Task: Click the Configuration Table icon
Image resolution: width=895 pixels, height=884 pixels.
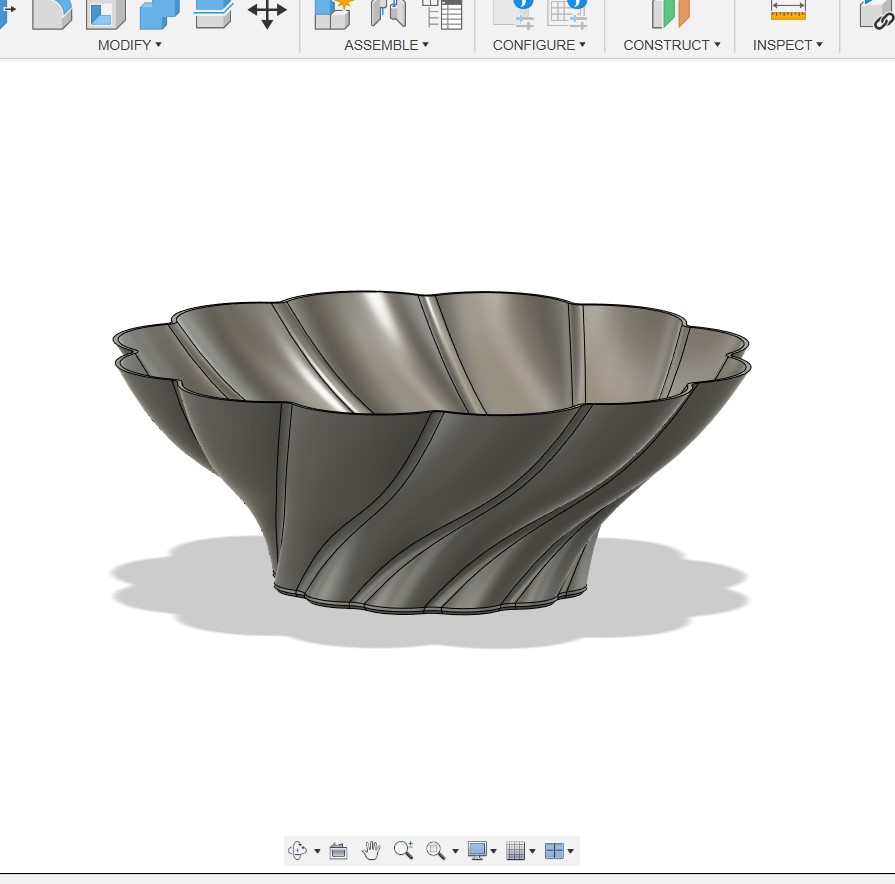Action: [x=567, y=14]
